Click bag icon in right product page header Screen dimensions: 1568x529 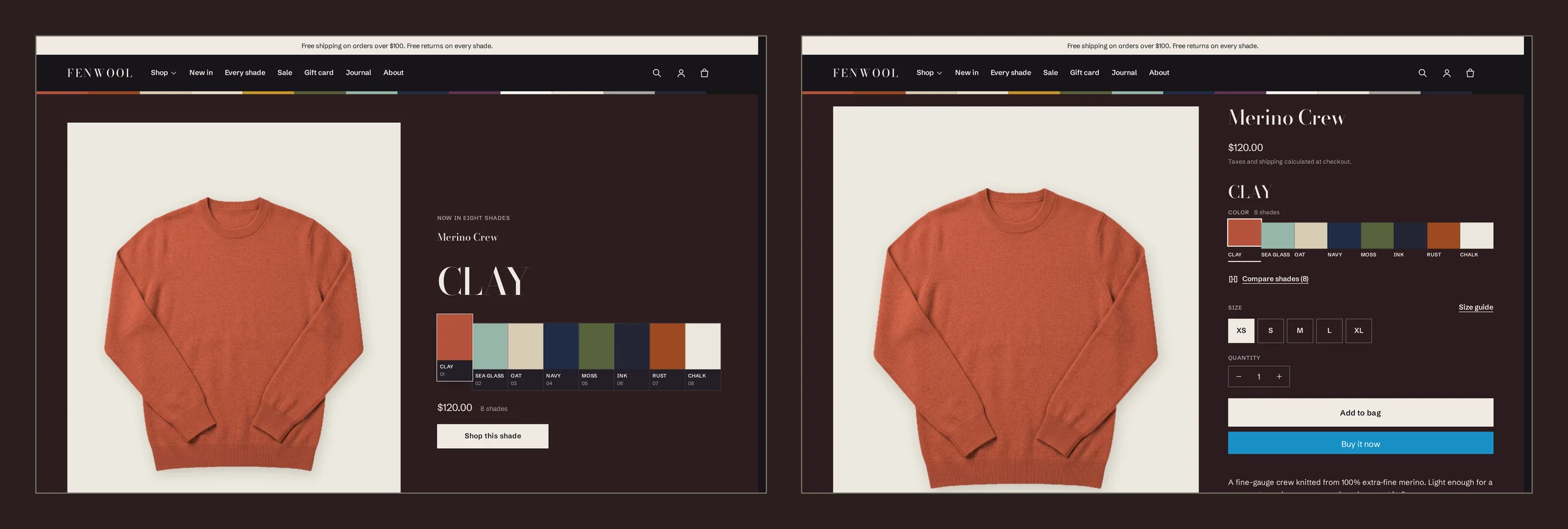pos(1470,73)
